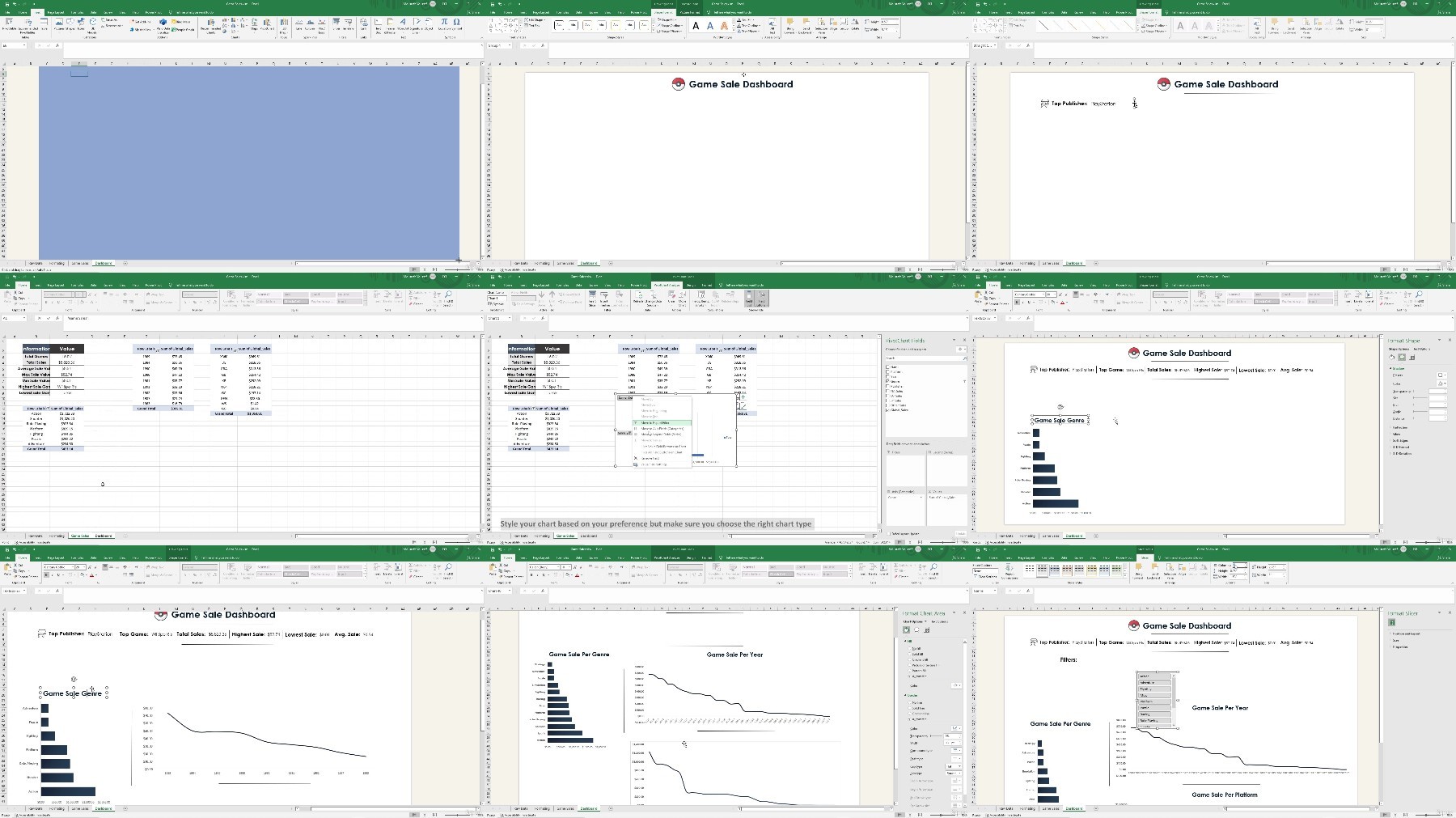Click the Bing Maps add-in icon
The width and height of the screenshot is (1456, 818).
pos(183,22)
